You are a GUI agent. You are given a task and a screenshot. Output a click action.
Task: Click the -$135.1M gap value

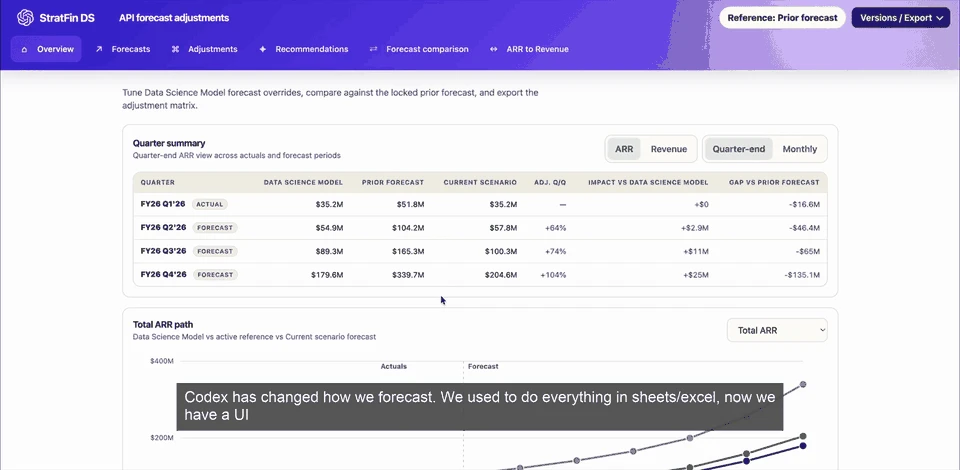tap(801, 275)
